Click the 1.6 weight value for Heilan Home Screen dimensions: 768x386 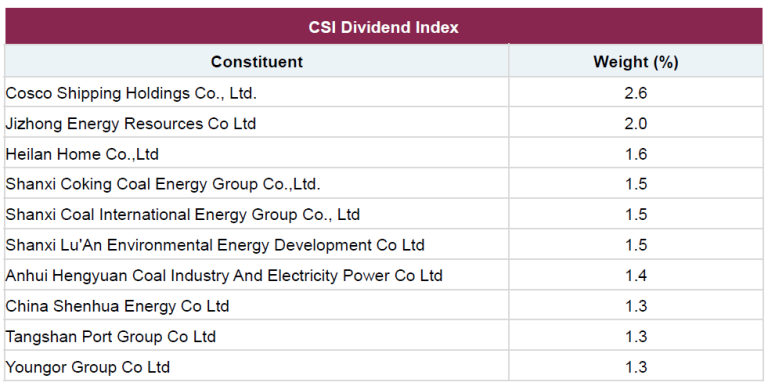[636, 153]
